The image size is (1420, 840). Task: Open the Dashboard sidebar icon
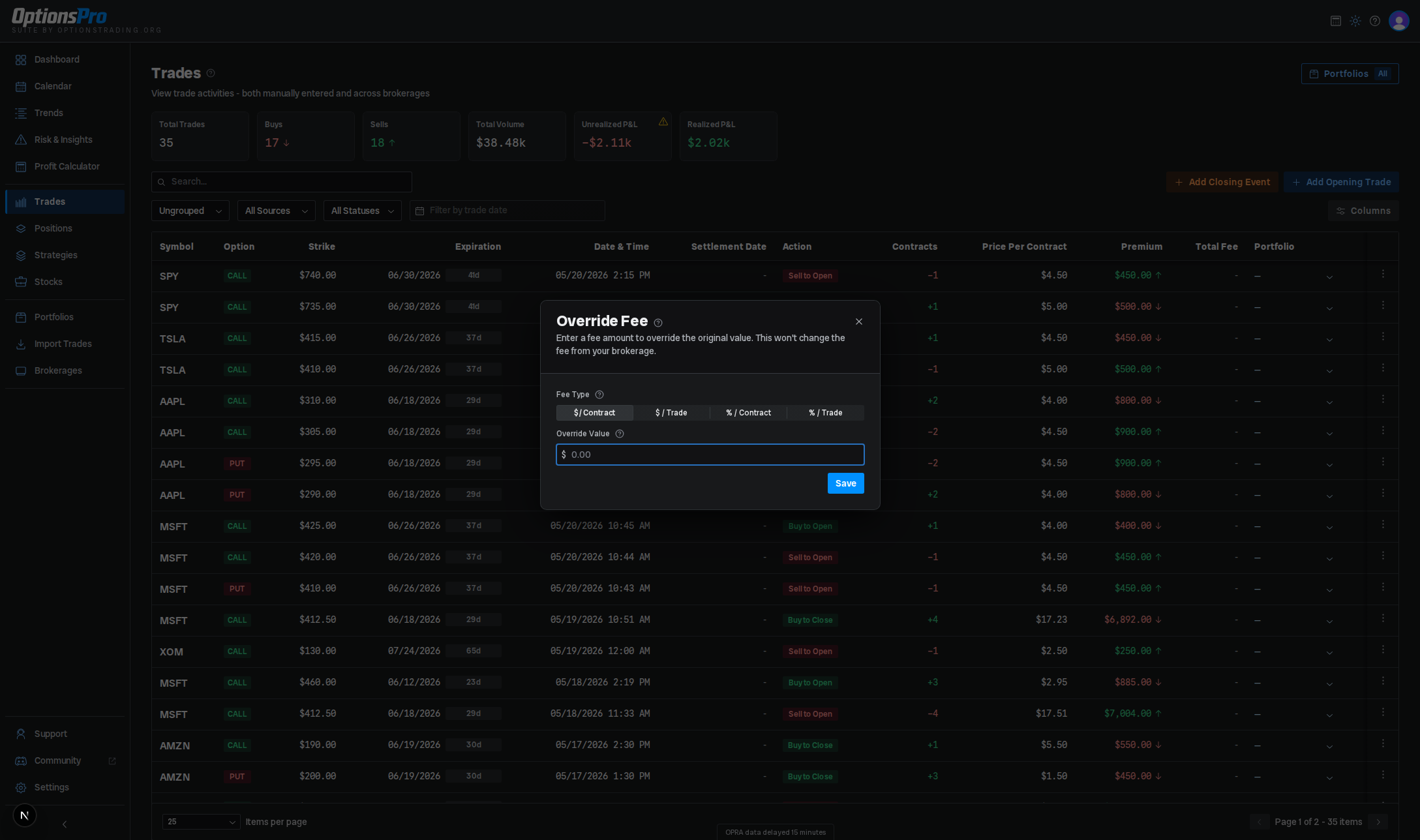[21, 59]
